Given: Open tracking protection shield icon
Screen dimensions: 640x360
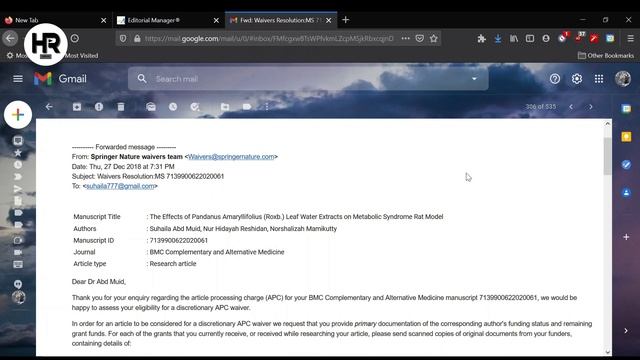Looking at the screenshot, I should point(123,38).
